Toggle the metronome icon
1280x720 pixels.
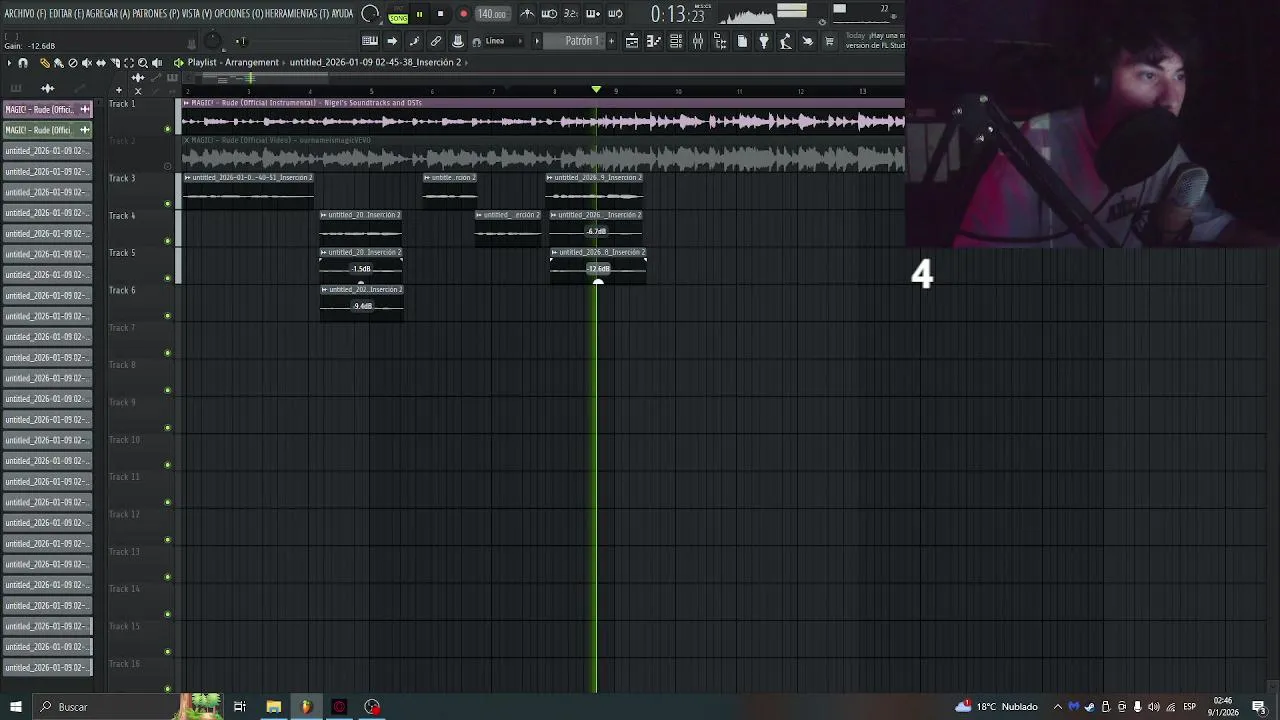527,14
